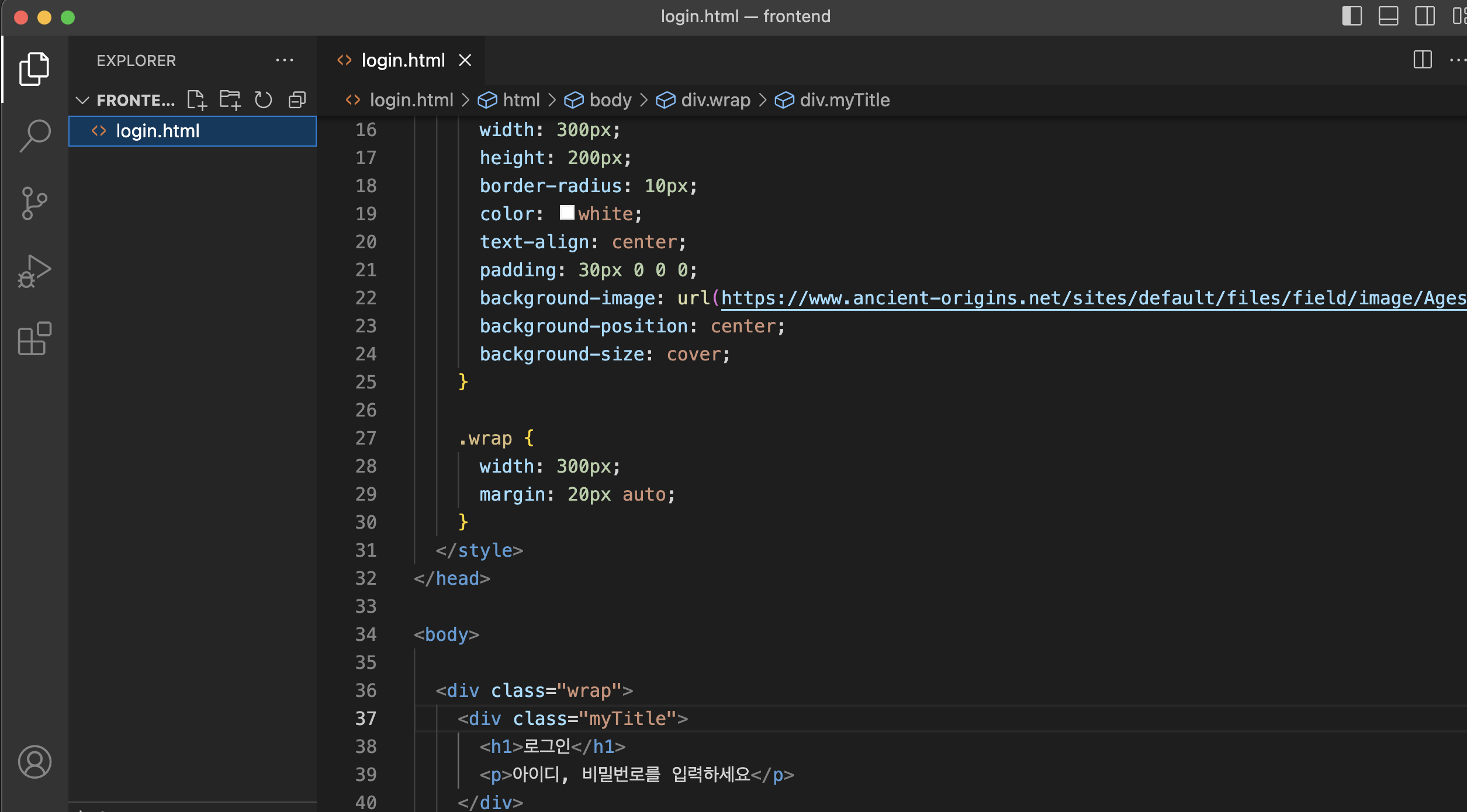The image size is (1467, 812).
Task: Click the 'body' opening tag on line 34
Action: [447, 634]
